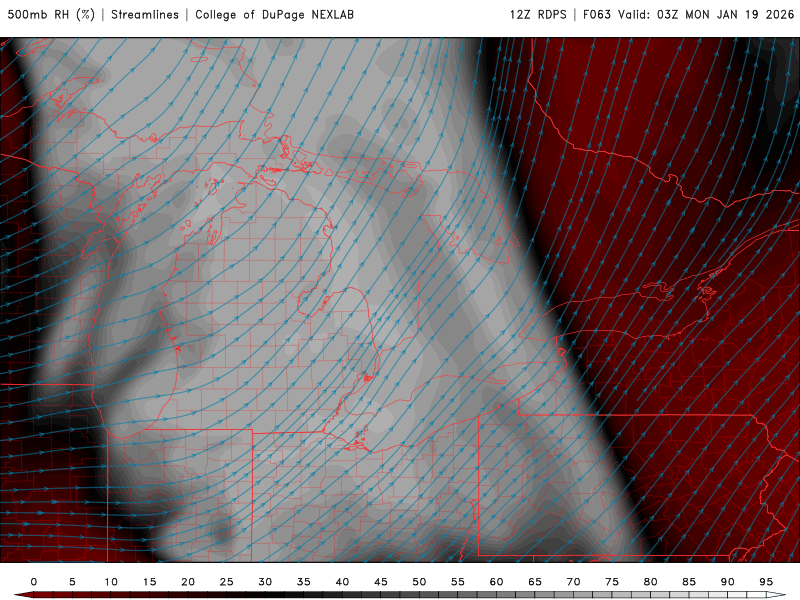Screen dimensions: 800x600
Task: Click the colorbar value 80
Action: 651,582
